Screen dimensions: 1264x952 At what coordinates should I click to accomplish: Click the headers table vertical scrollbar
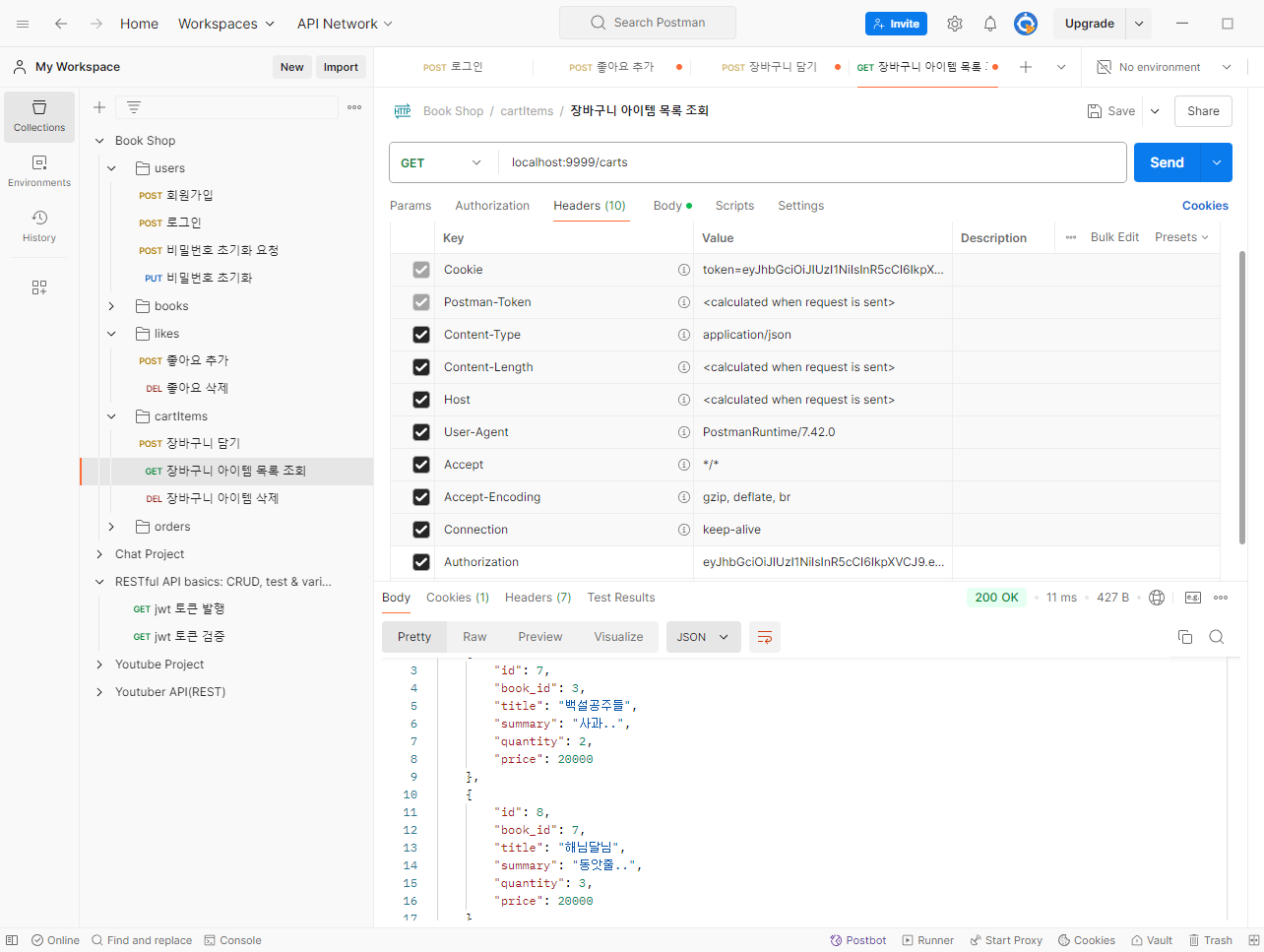coord(1242,398)
